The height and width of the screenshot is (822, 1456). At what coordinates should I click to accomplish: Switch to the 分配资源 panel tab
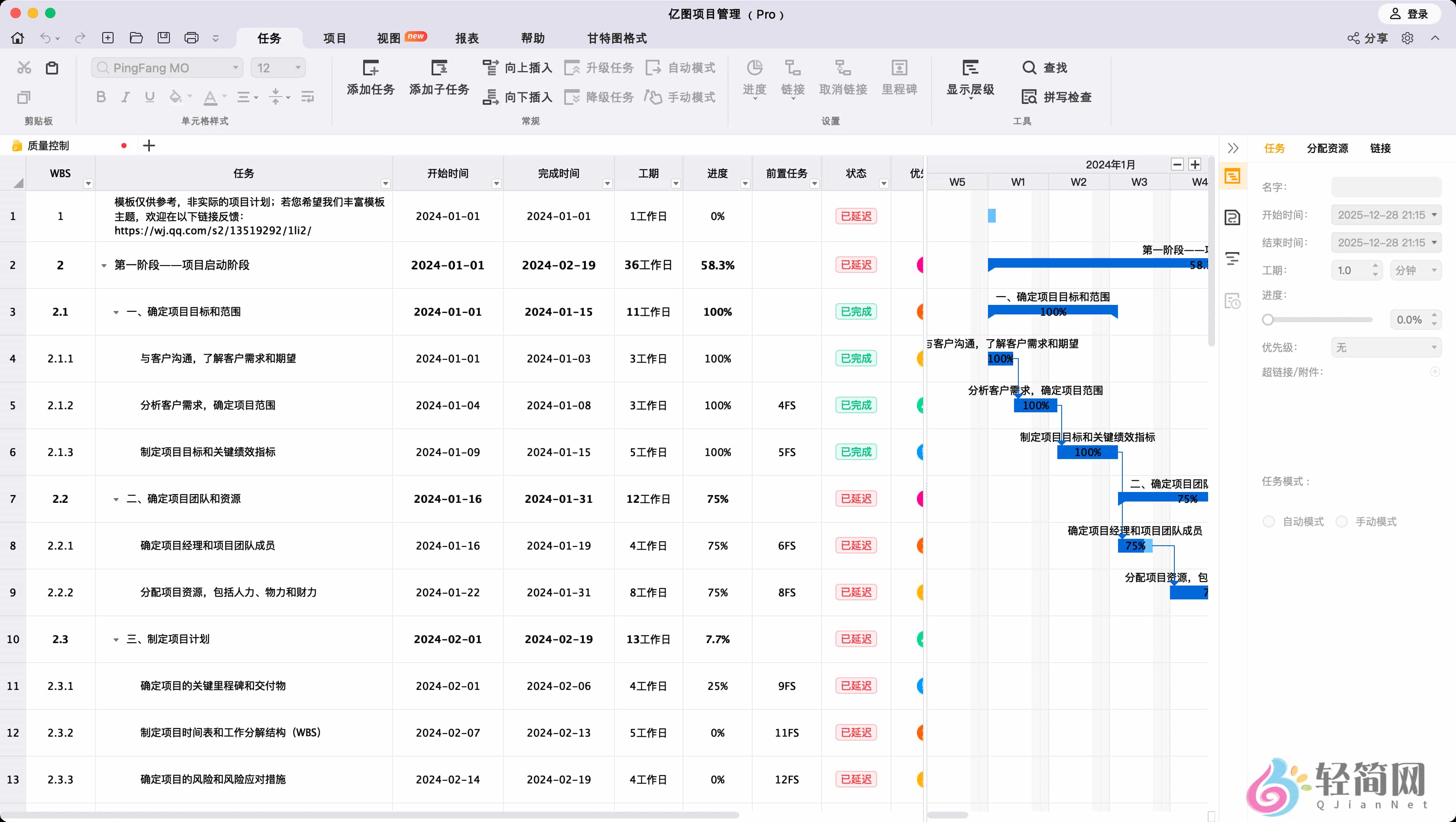coord(1326,148)
